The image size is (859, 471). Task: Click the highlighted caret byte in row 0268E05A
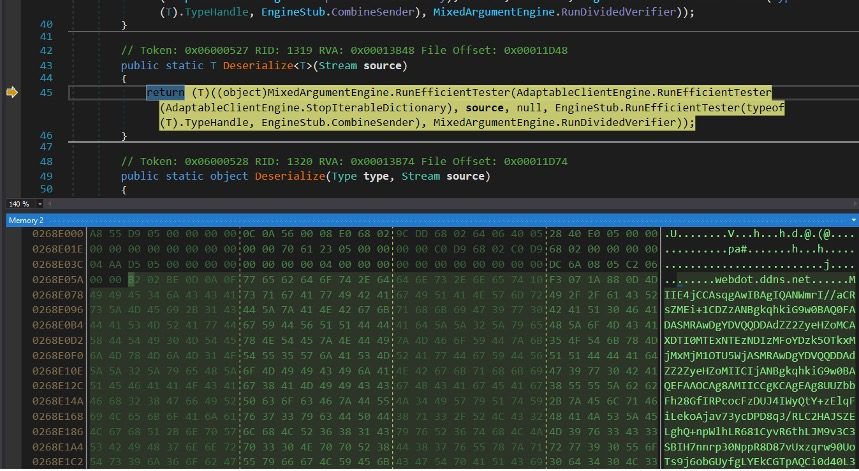pos(131,280)
